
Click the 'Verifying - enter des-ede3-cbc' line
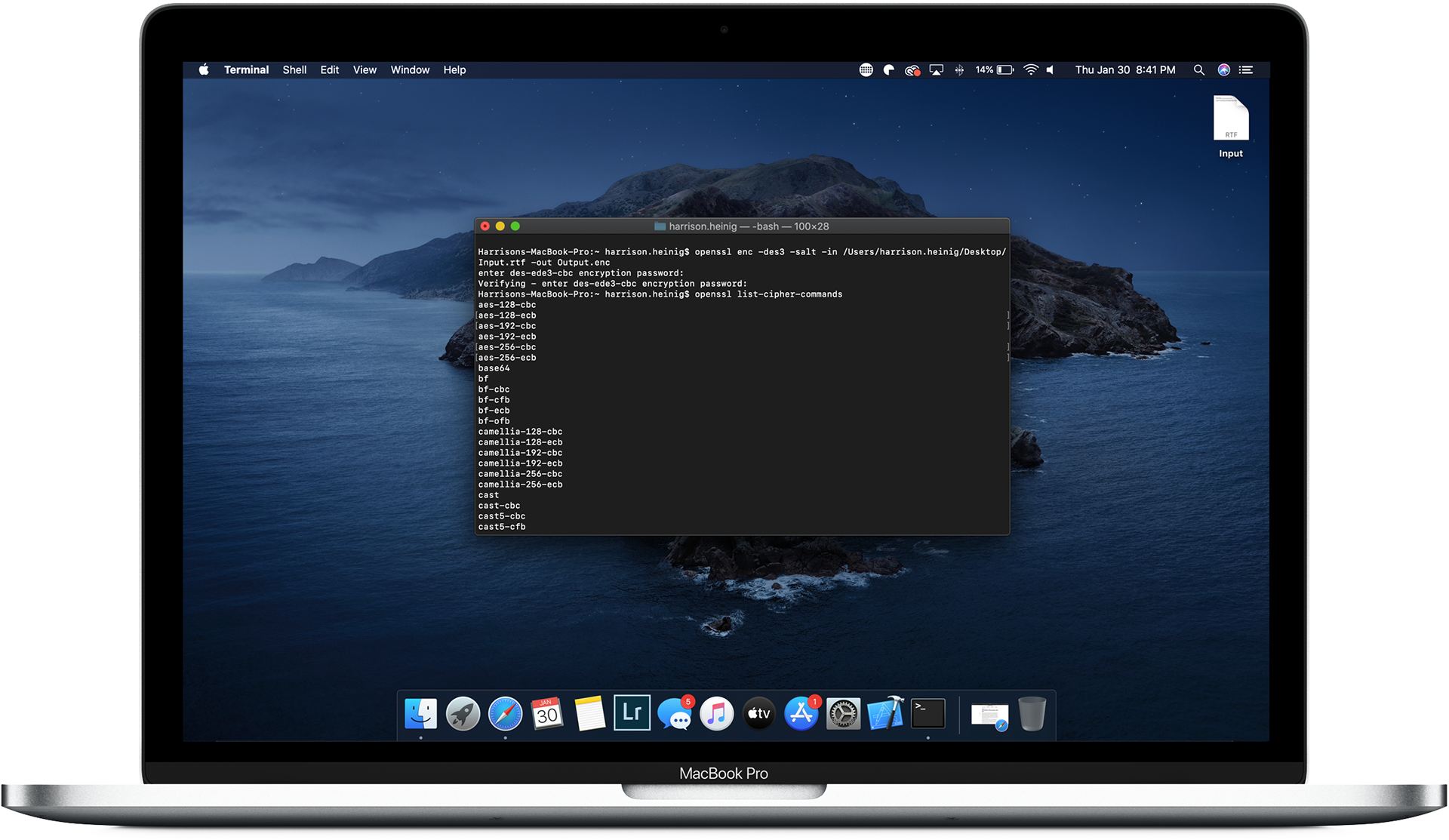coord(613,284)
